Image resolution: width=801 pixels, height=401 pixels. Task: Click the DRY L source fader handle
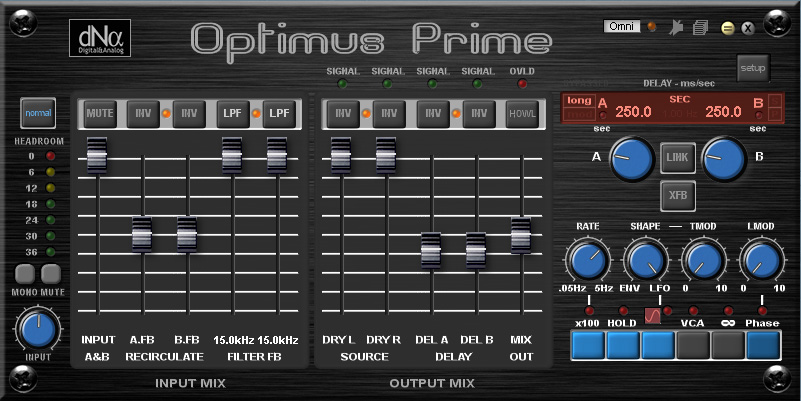[x=341, y=155]
